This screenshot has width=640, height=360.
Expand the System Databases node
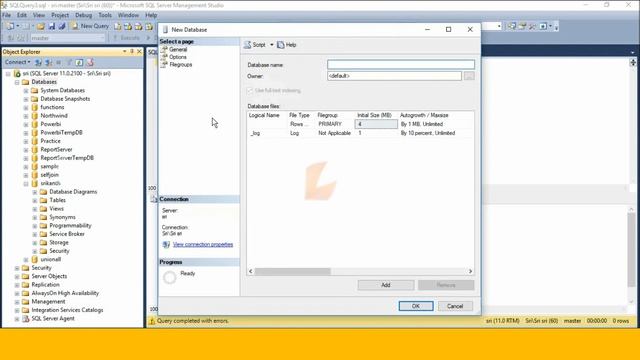click(x=26, y=91)
